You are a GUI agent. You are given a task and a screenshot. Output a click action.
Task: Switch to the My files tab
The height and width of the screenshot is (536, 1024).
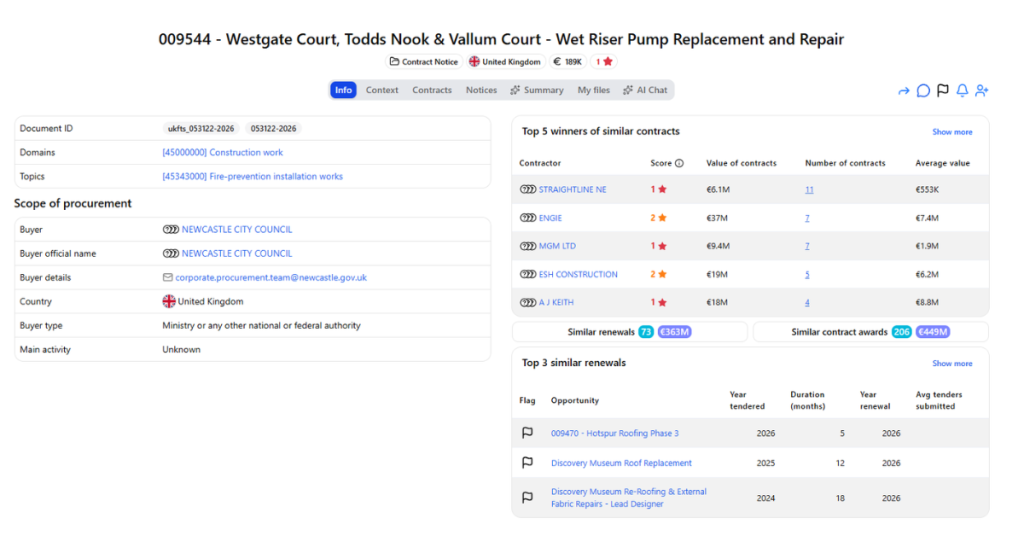[x=594, y=90]
